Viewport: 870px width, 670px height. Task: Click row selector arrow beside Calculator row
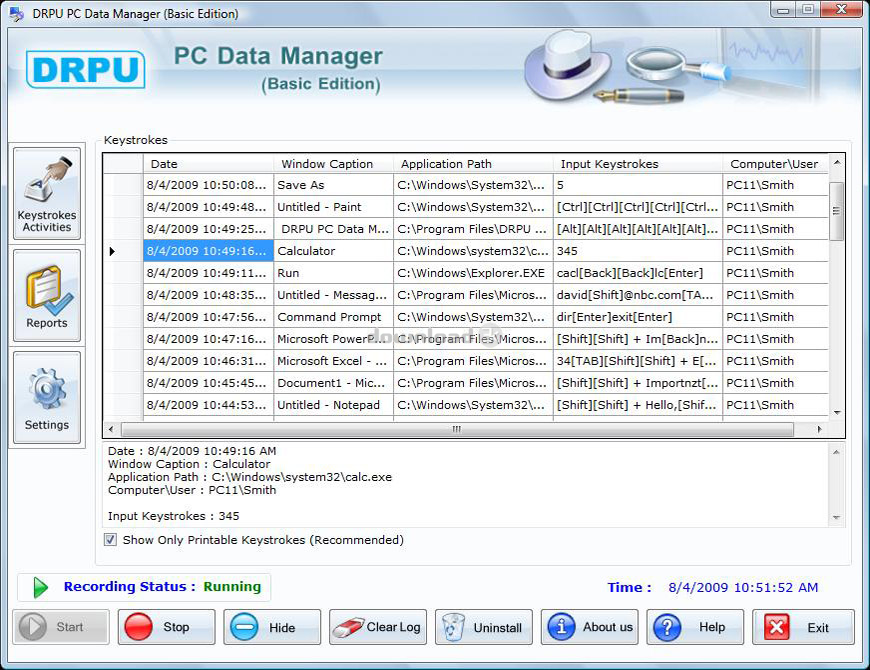tap(112, 251)
